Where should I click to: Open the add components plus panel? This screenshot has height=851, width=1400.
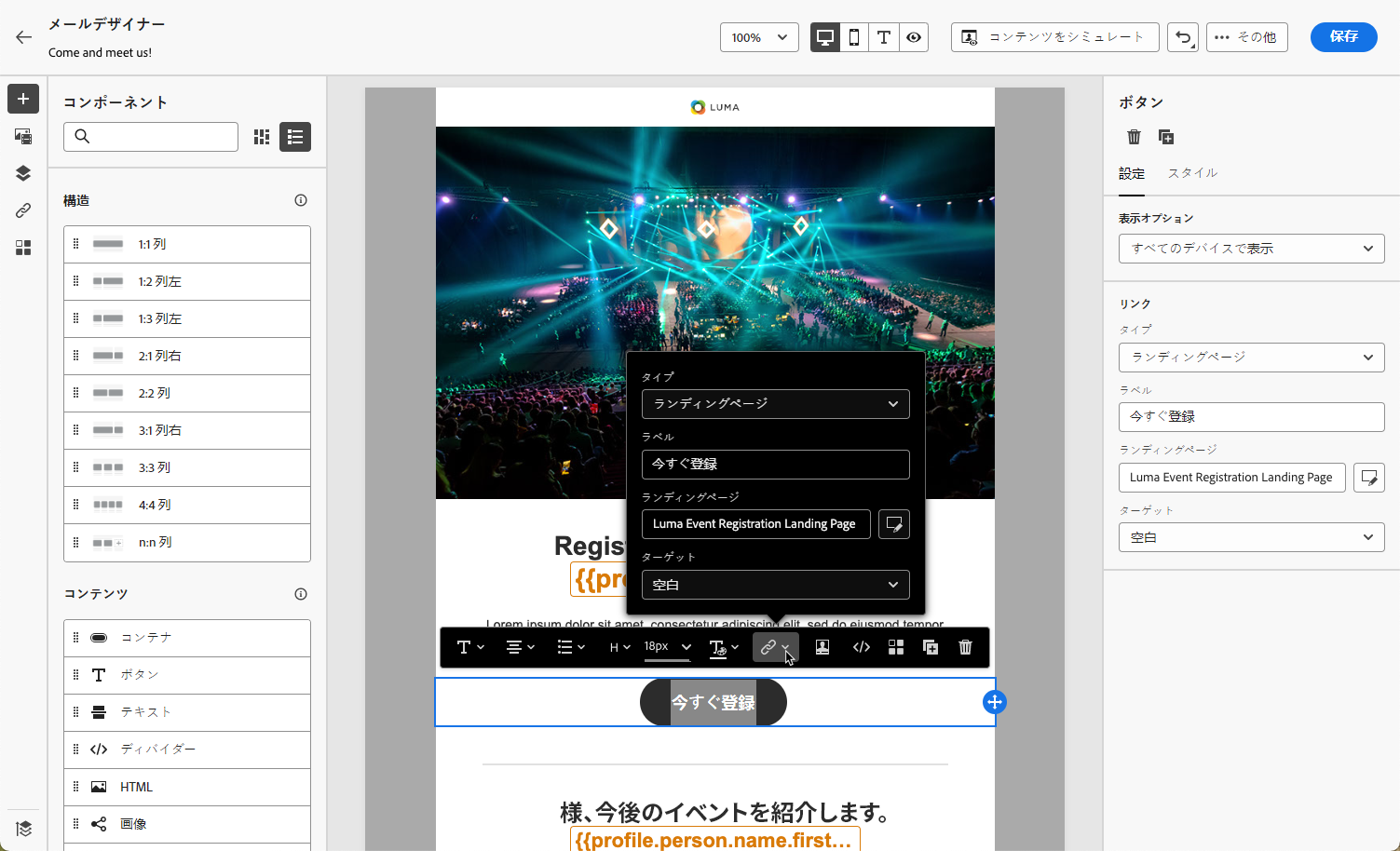click(x=23, y=99)
